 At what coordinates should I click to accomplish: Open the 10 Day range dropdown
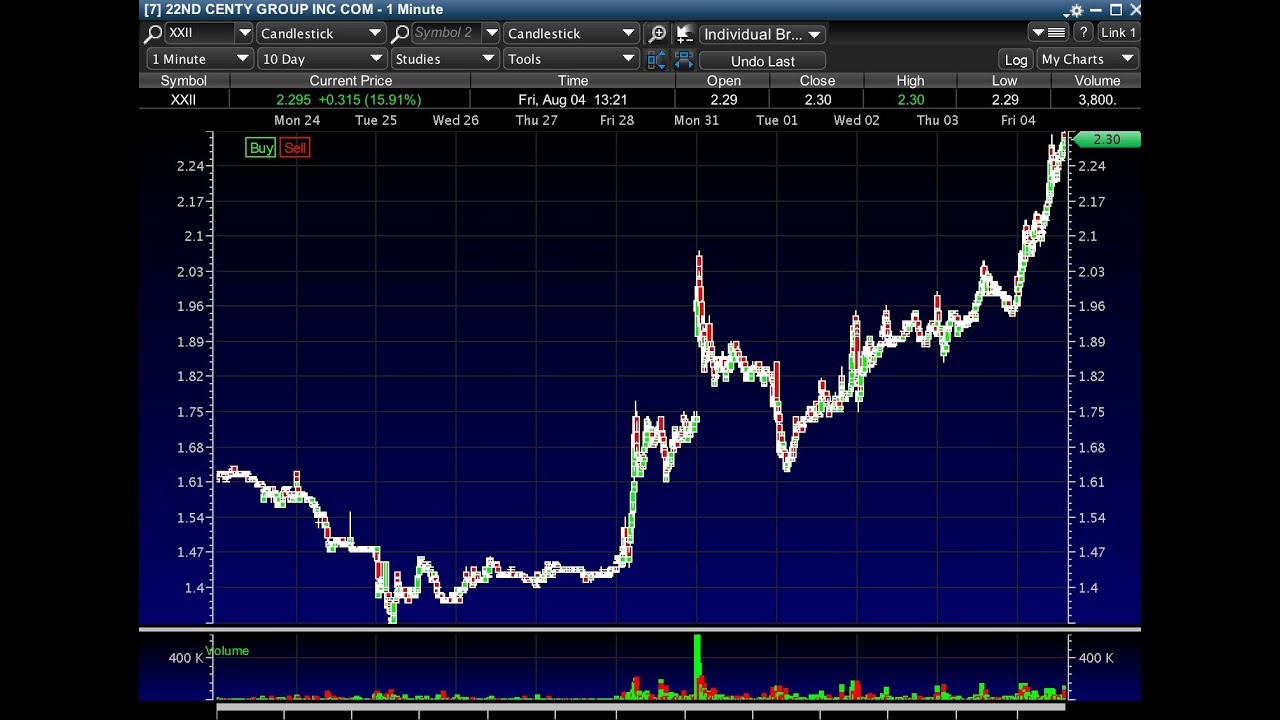point(322,59)
